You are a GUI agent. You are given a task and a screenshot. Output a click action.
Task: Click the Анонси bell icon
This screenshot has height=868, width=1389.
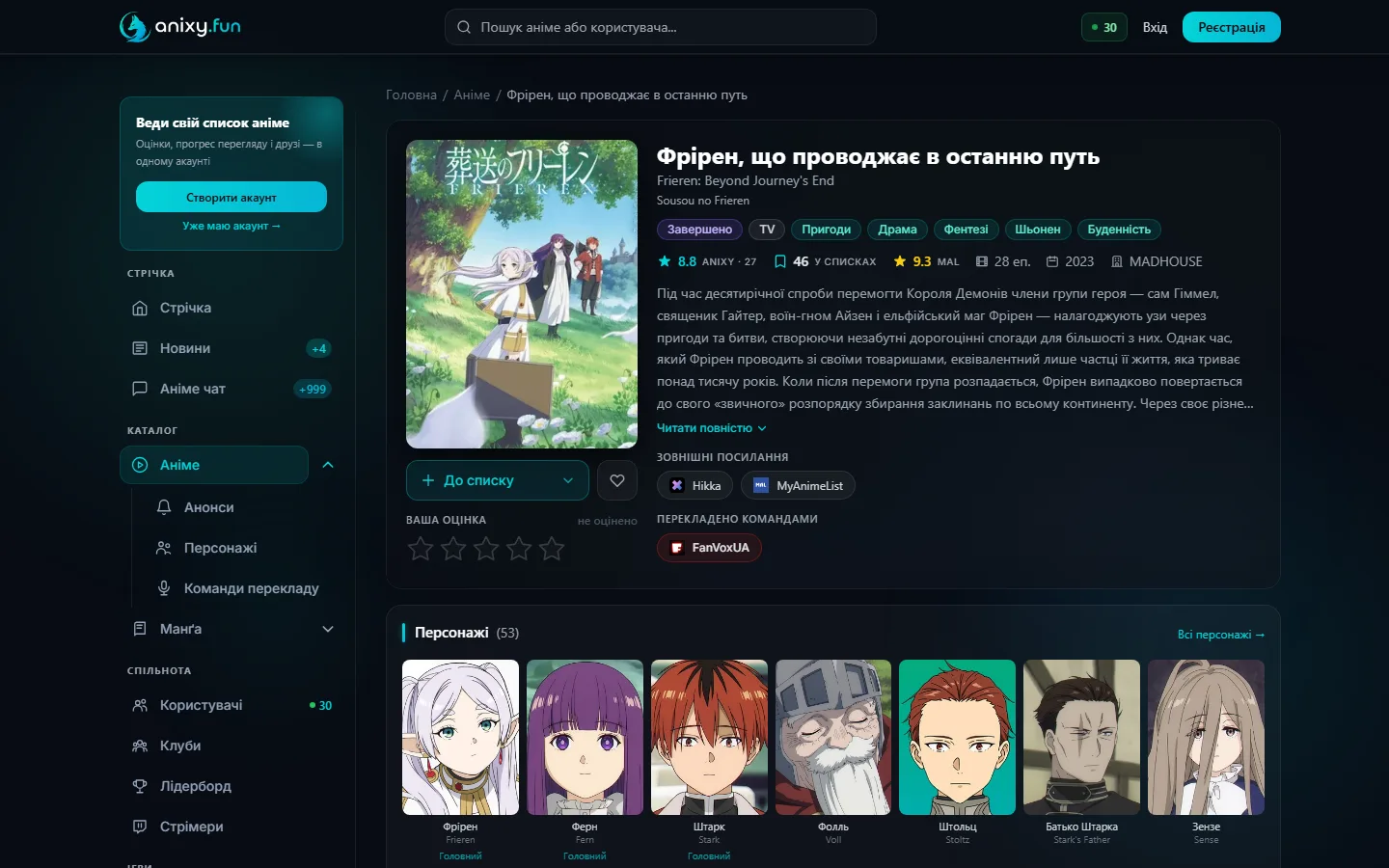point(164,507)
